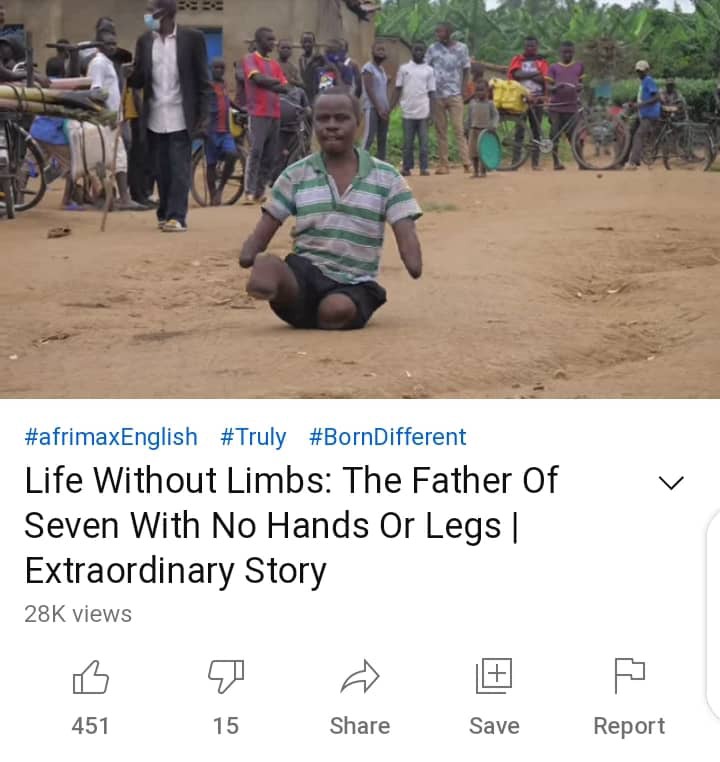The width and height of the screenshot is (720, 762).
Task: Tap the video player frame
Action: [x=360, y=199]
